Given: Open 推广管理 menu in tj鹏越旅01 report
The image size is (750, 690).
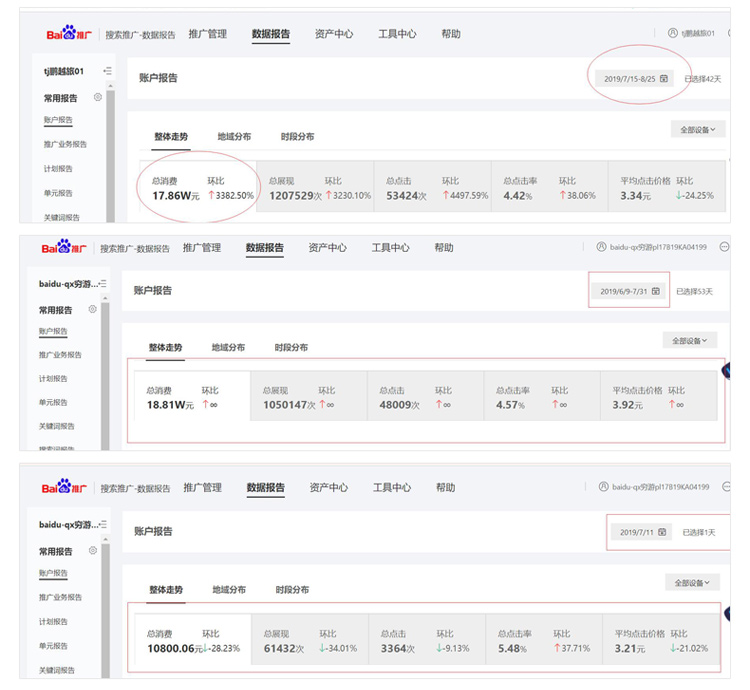Looking at the screenshot, I should tap(208, 34).
